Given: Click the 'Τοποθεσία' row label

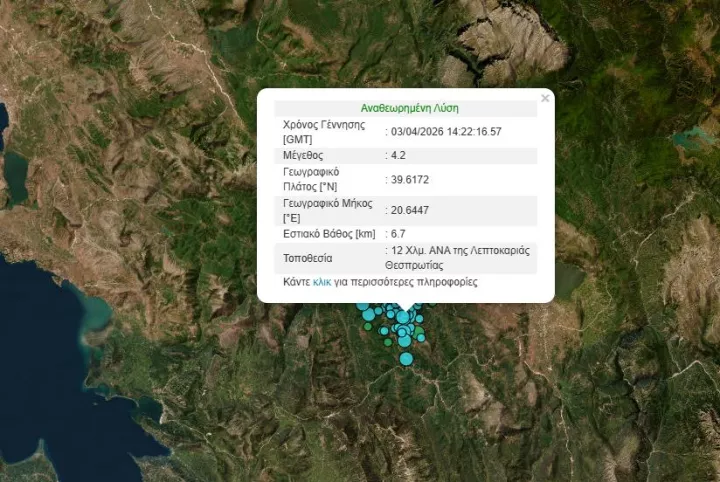Looking at the screenshot, I should click(310, 258).
